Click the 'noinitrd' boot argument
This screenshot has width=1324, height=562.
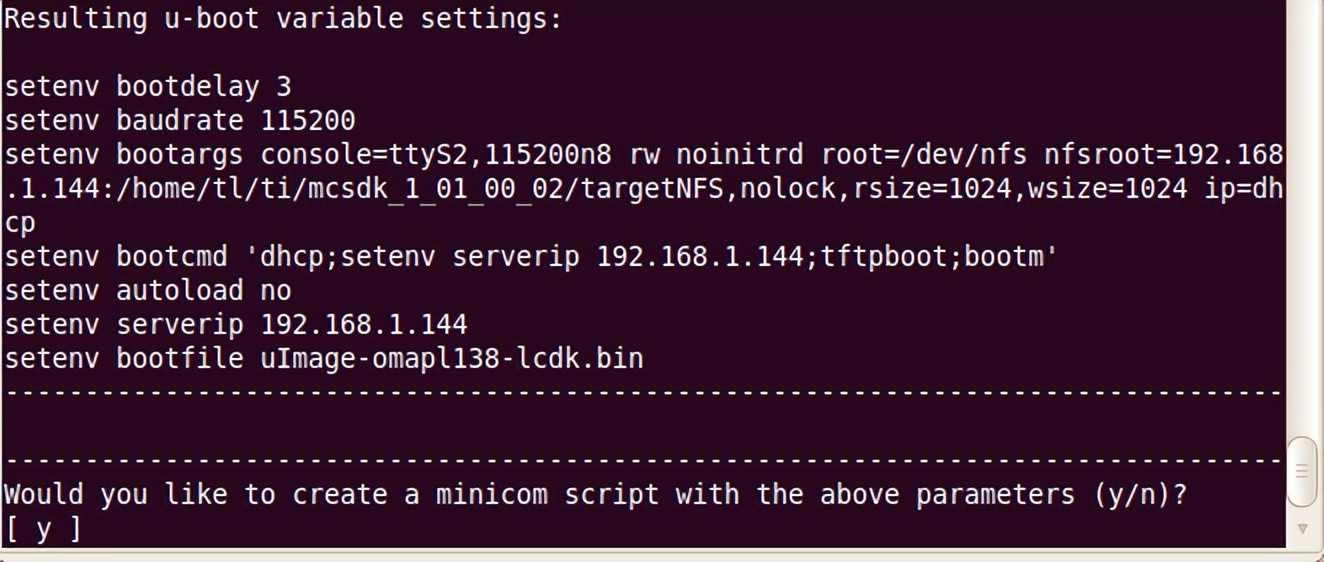(741, 154)
